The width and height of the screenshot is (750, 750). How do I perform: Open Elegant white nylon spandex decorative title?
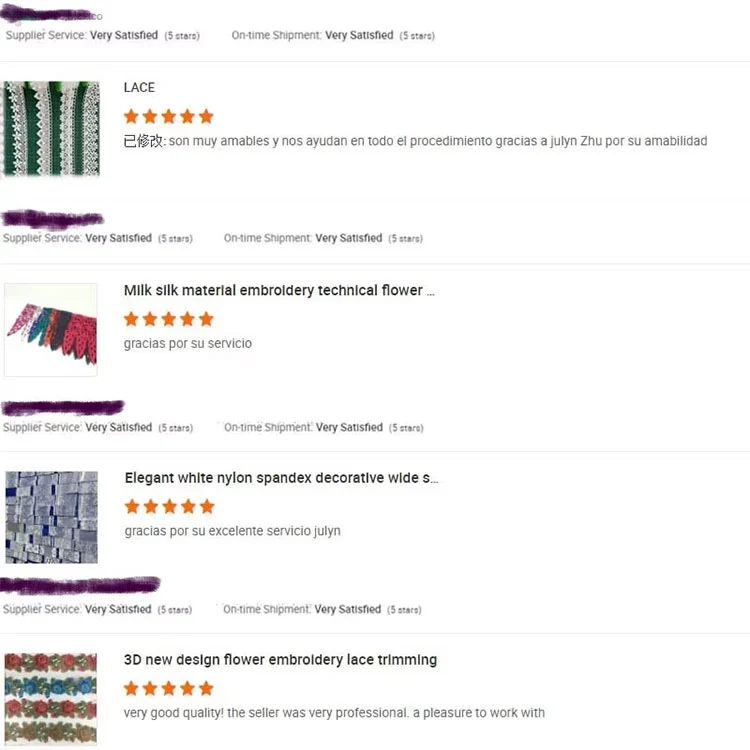(281, 478)
